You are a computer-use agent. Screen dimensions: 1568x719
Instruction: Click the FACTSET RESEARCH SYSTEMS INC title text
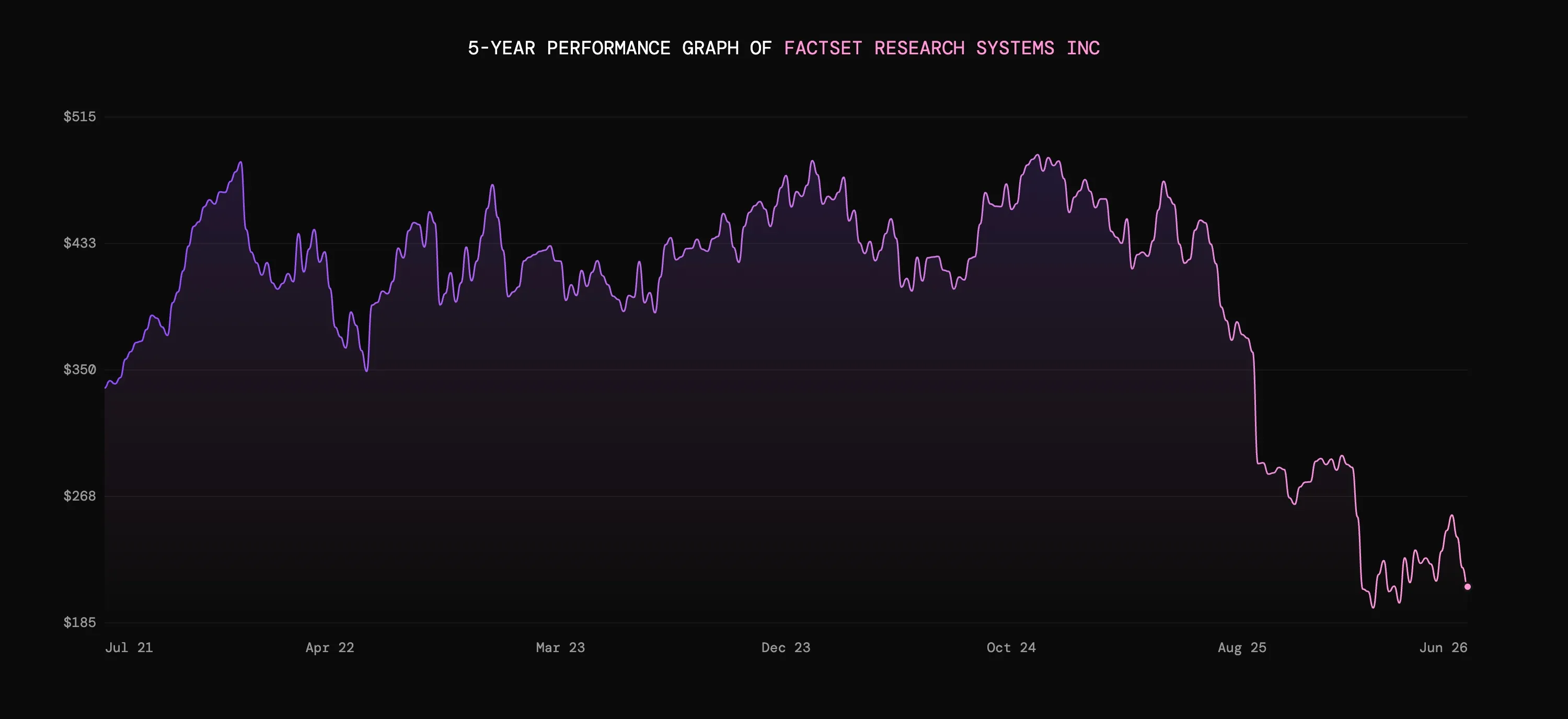[942, 48]
